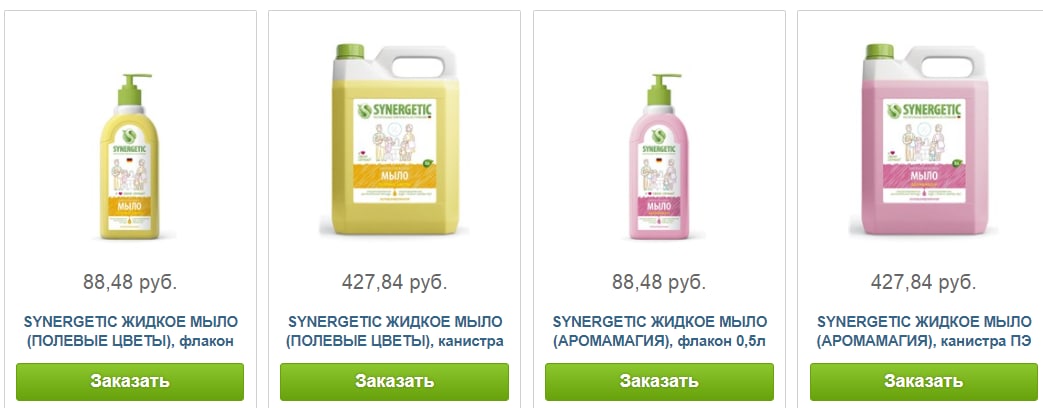The image size is (1043, 408).
Task: Order the ПОЛЕВЫЕ ЦВЕТЫ канистра with Заказать
Action: [x=394, y=381]
